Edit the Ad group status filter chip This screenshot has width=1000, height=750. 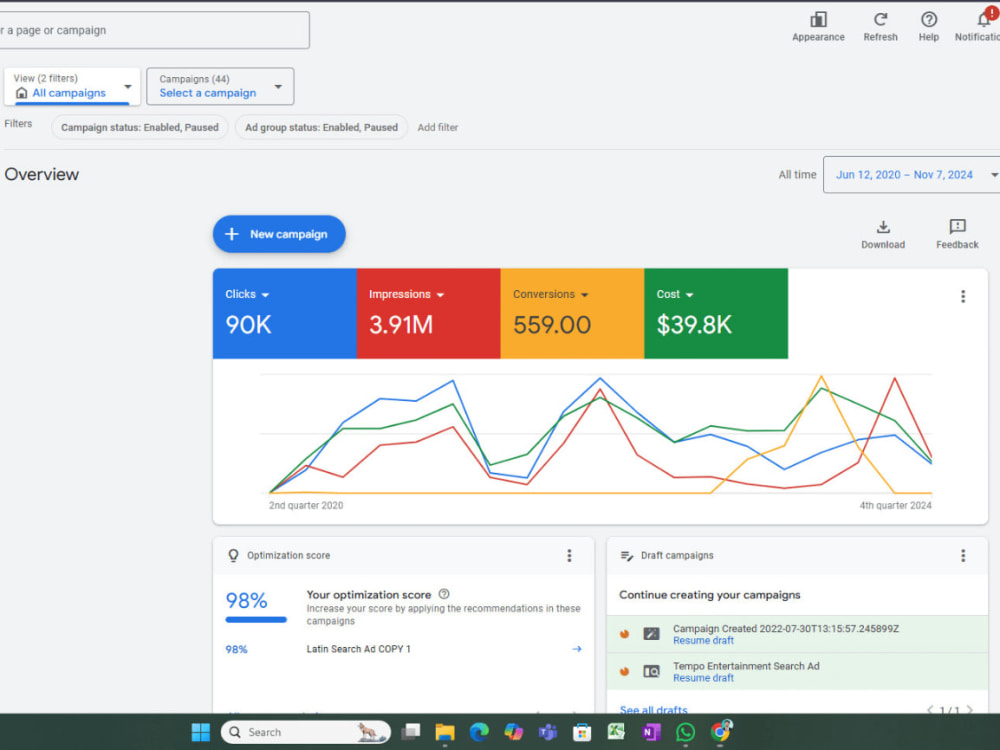pyautogui.click(x=321, y=128)
